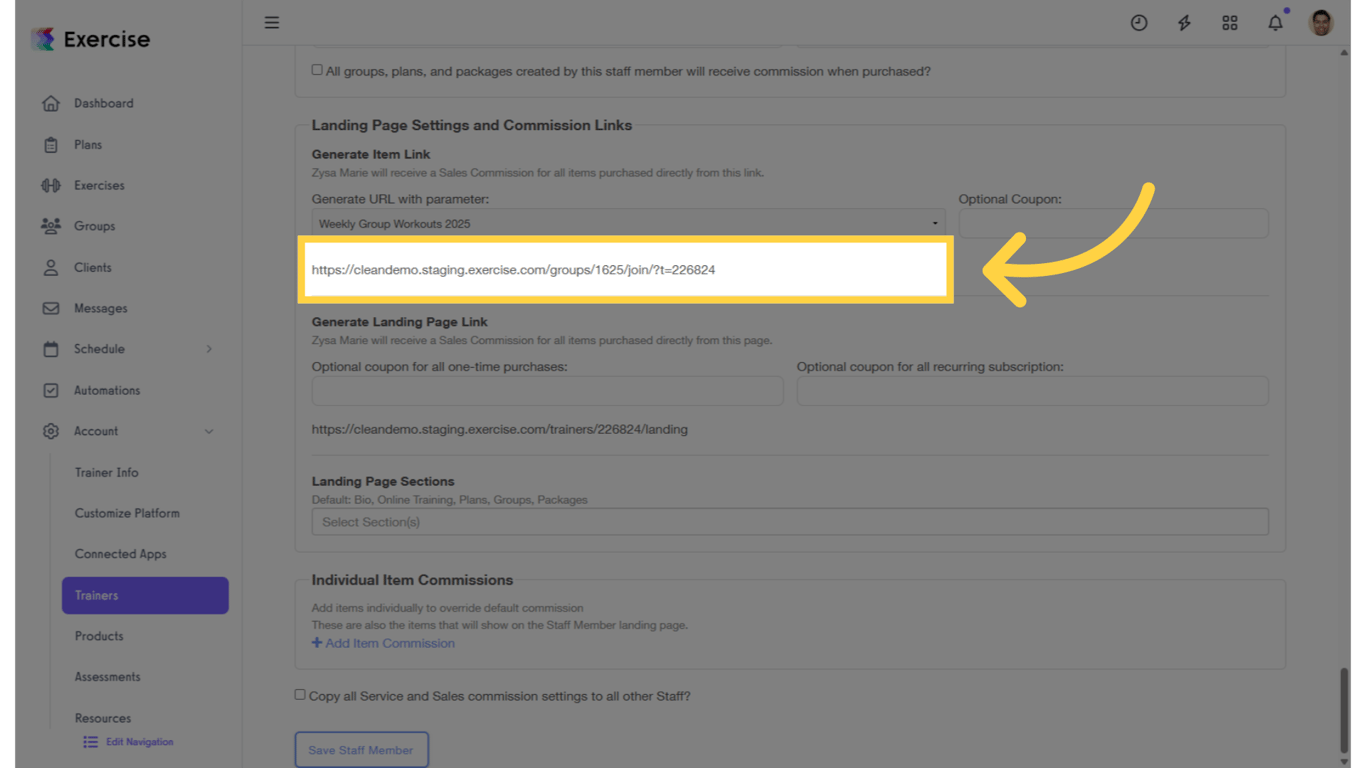Click the plus icon beside Add Item Commission
1366x768 pixels.
317,643
